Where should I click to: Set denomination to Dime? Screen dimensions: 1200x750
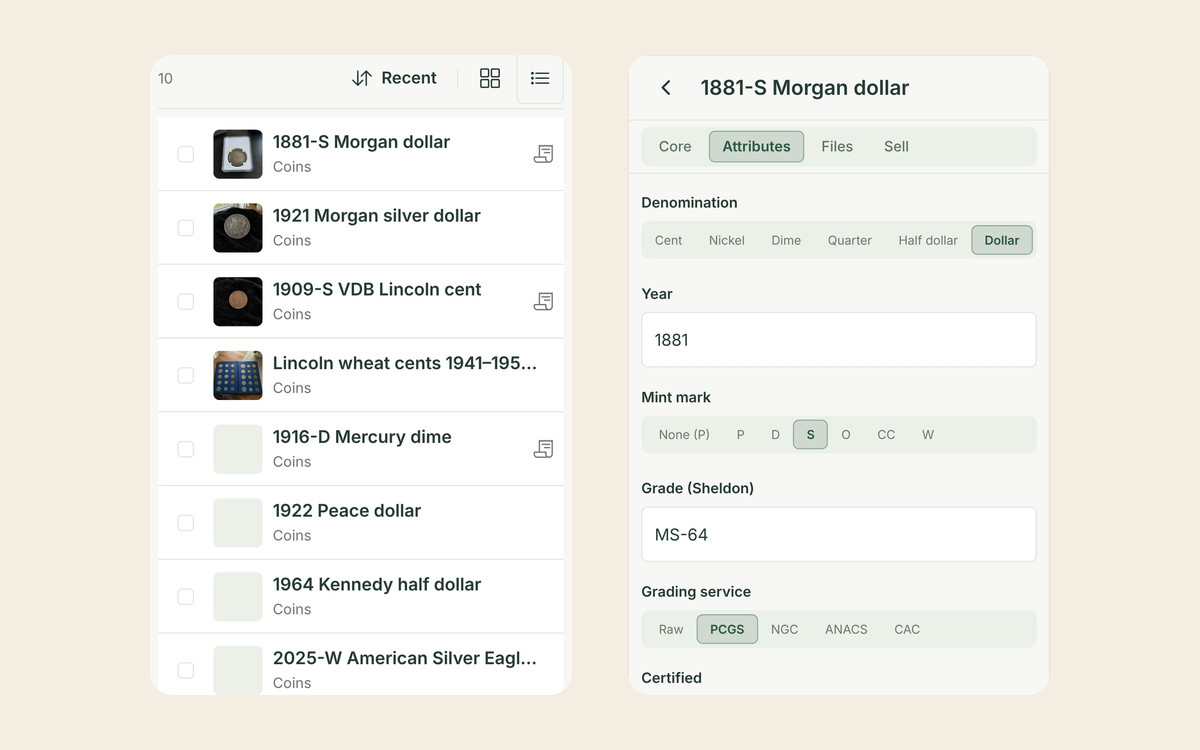(x=786, y=240)
